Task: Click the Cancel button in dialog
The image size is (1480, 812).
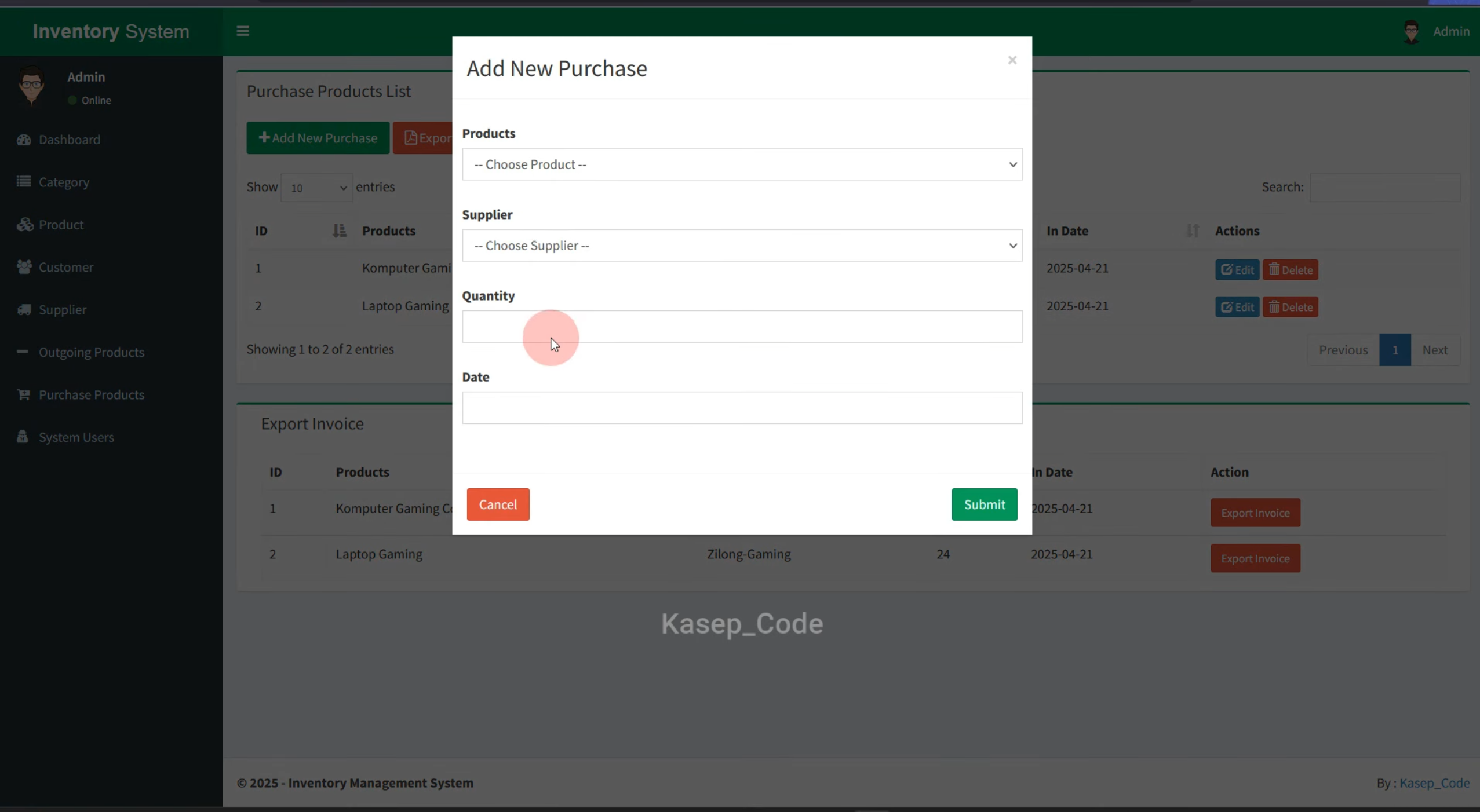Action: pos(498,504)
